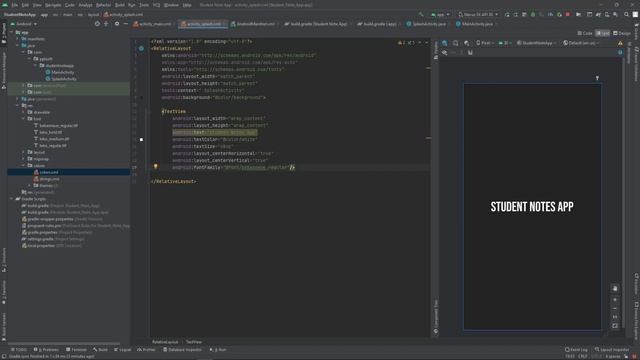Open the Terminal tool window
Viewport: 640px width, 360px height.
(x=76, y=350)
